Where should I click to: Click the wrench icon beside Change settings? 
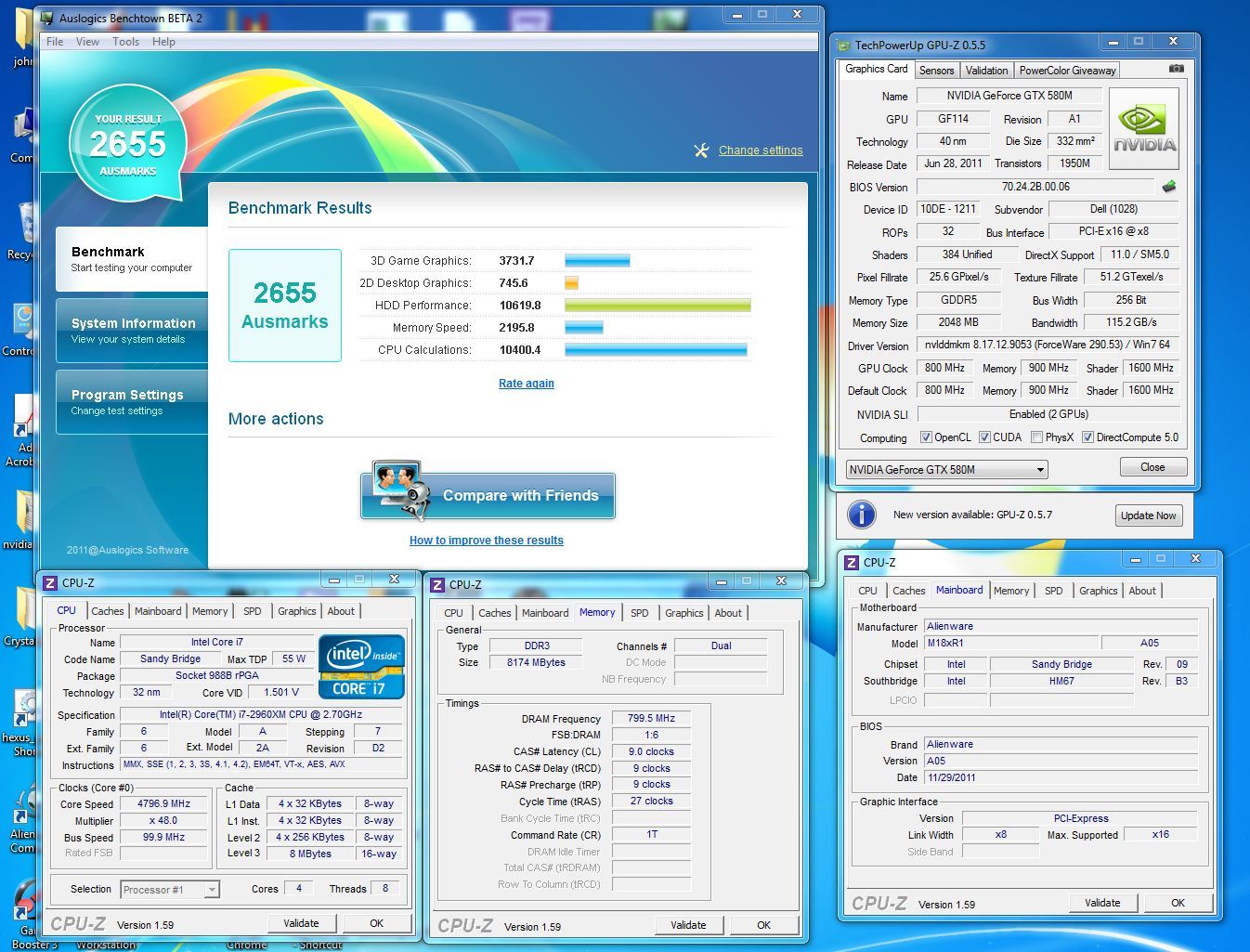(x=701, y=150)
